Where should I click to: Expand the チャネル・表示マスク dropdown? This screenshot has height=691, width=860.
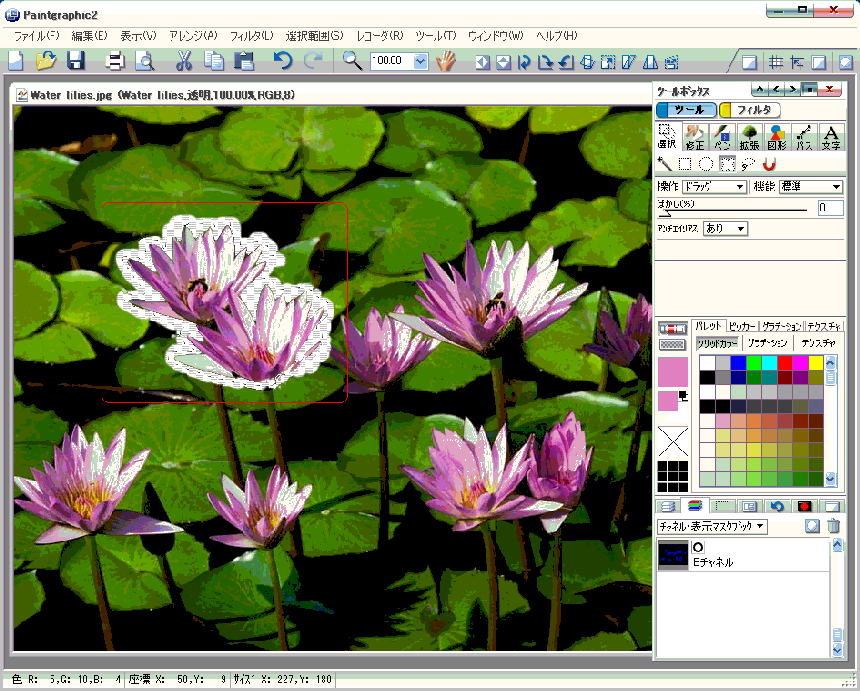(712, 526)
